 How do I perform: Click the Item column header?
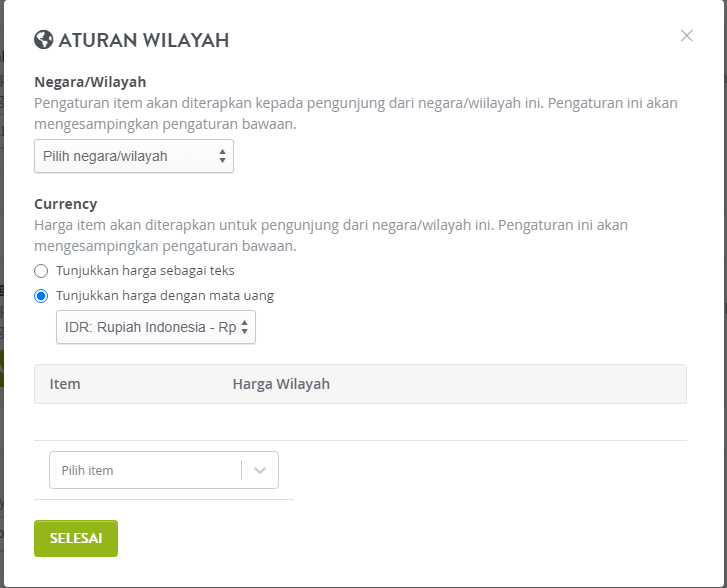[65, 384]
